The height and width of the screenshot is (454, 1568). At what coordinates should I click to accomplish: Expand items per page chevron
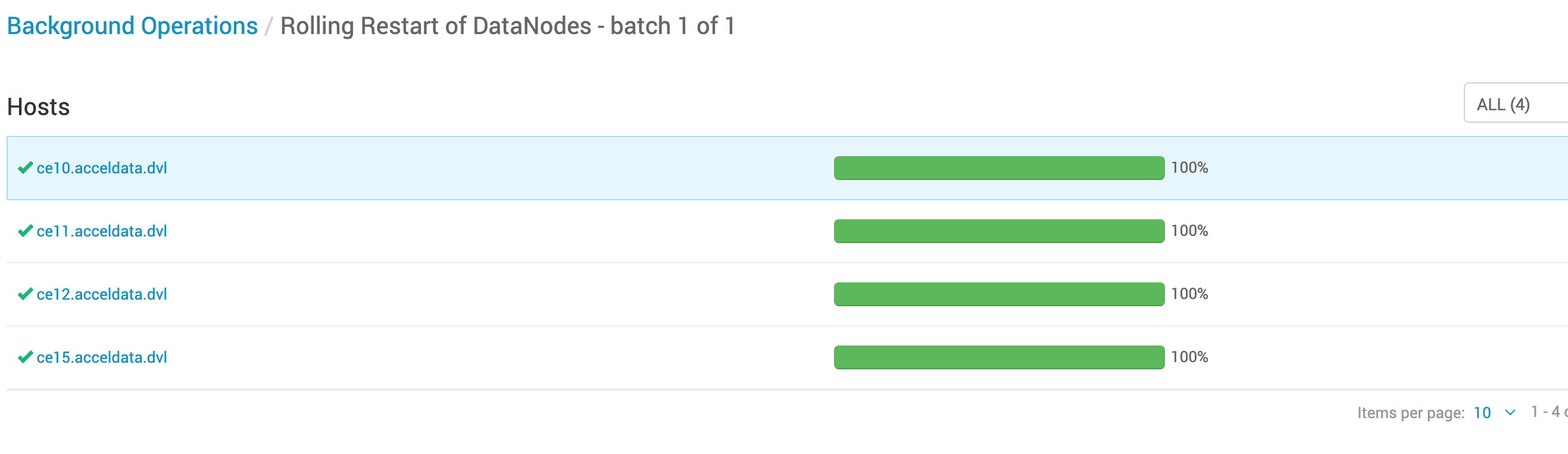[x=1510, y=412]
